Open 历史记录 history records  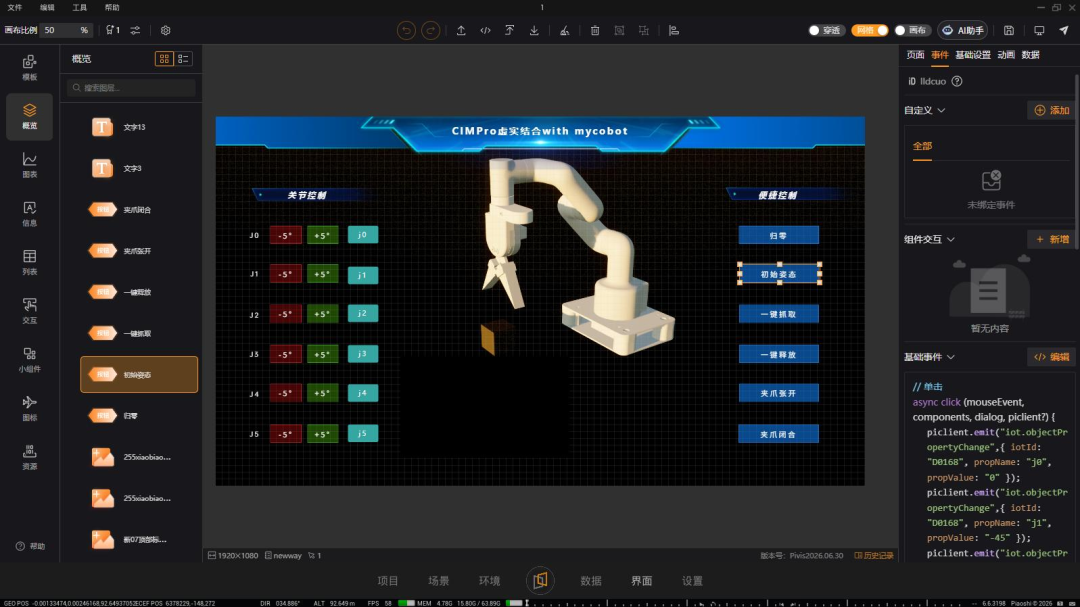[x=874, y=555]
